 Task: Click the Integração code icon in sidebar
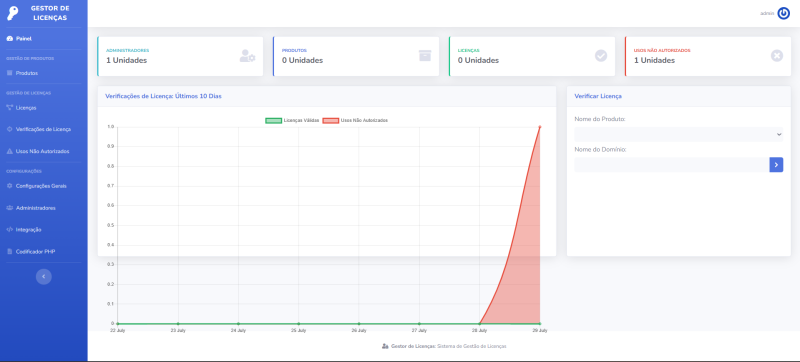(10, 229)
